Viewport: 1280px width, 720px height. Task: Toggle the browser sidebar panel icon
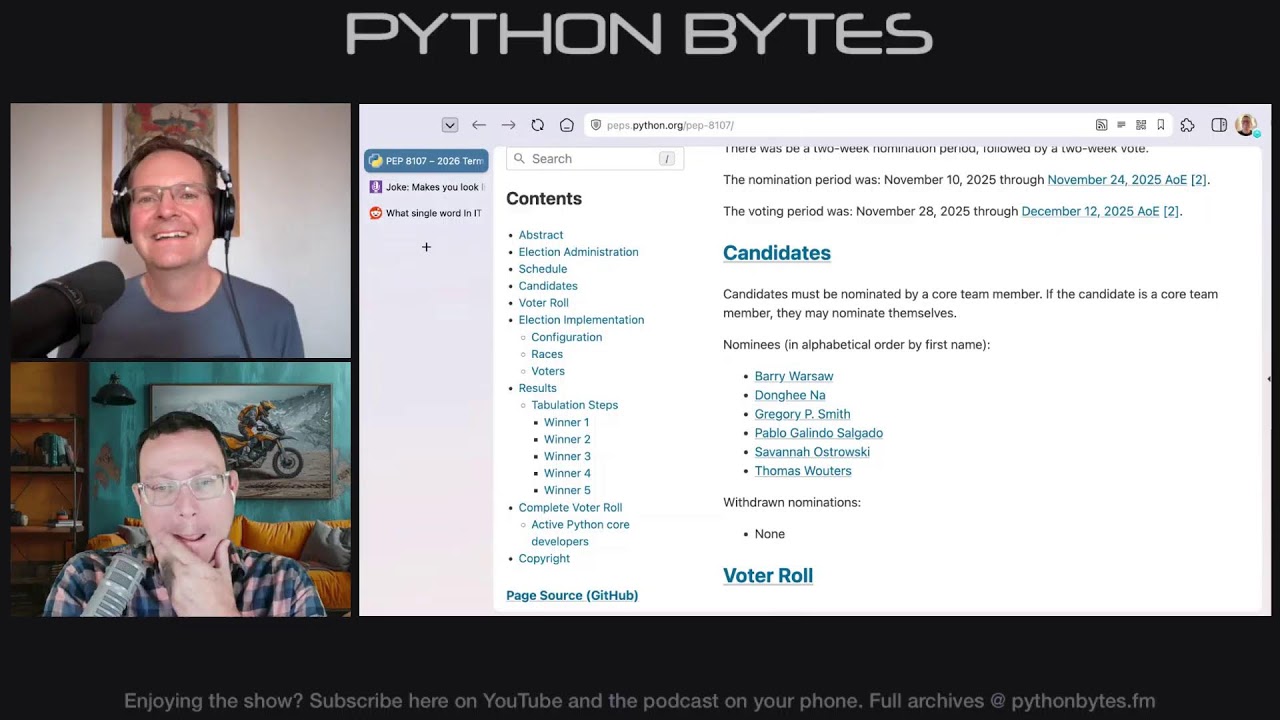click(1219, 125)
